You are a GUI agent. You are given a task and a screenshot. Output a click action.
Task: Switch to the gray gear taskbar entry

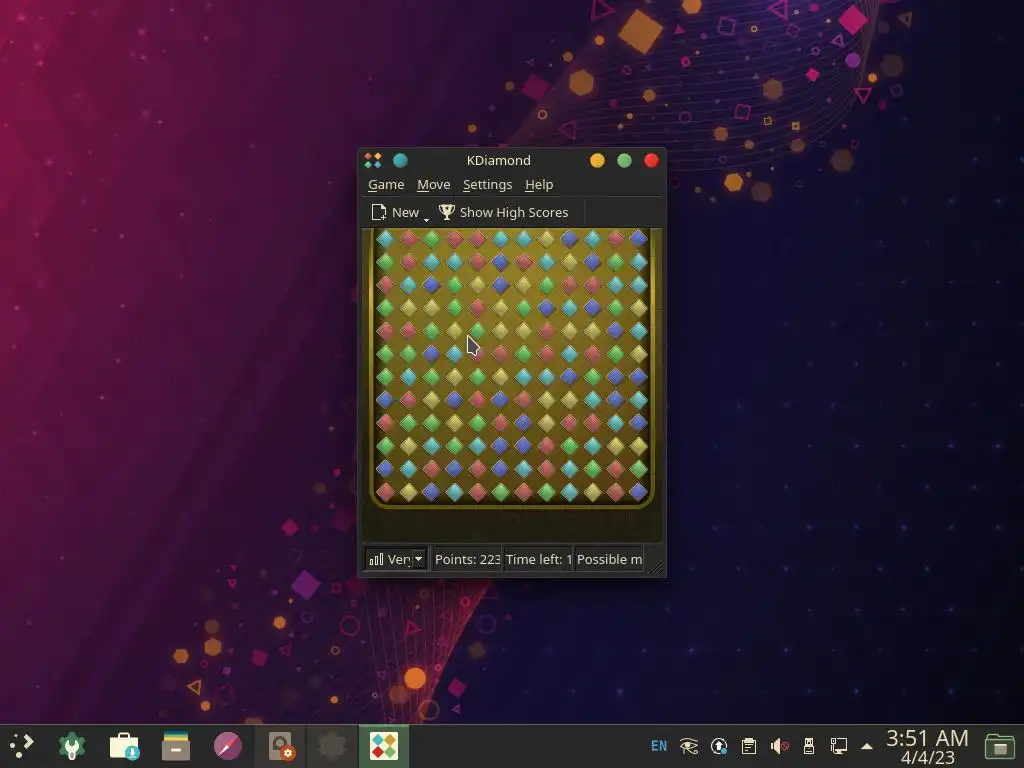point(332,746)
